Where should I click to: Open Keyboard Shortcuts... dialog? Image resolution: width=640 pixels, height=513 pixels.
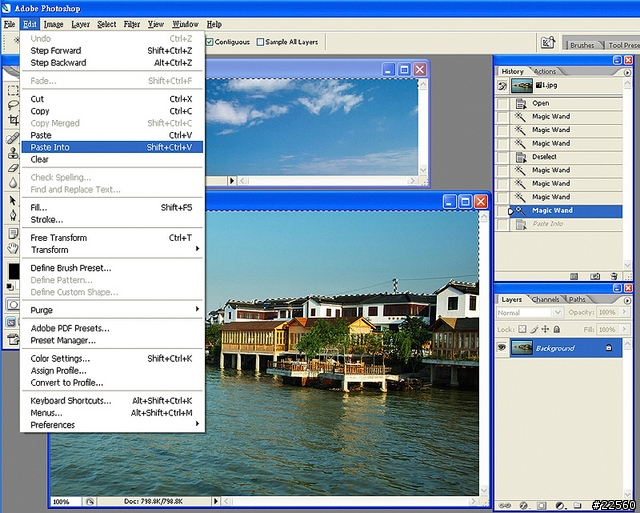112,401
